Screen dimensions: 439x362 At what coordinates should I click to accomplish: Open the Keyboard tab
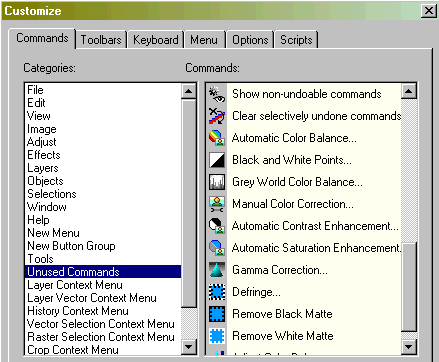[156, 40]
